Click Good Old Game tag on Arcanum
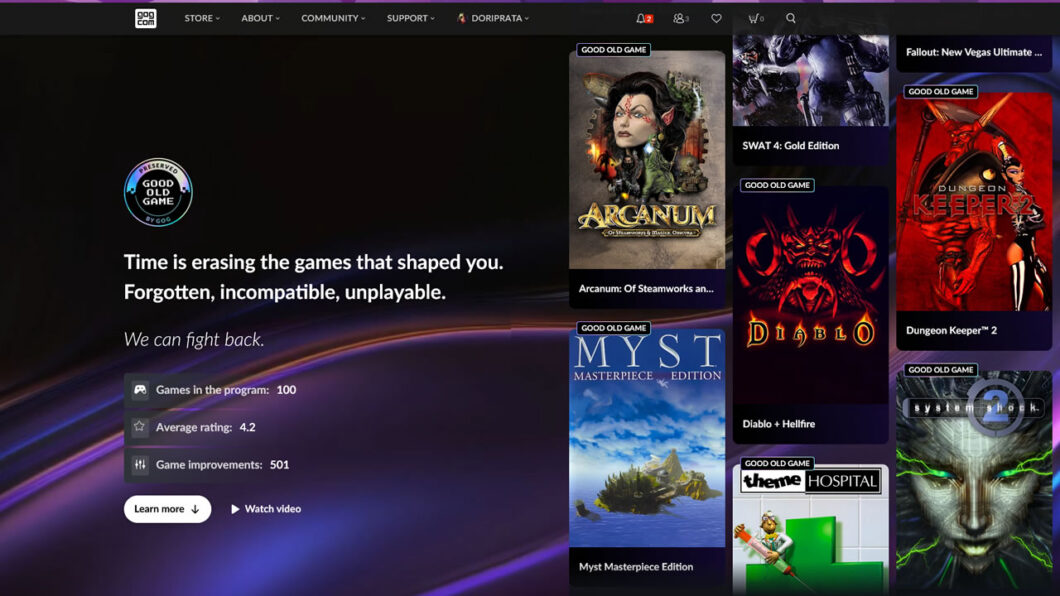This screenshot has height=596, width=1060. 614,49
